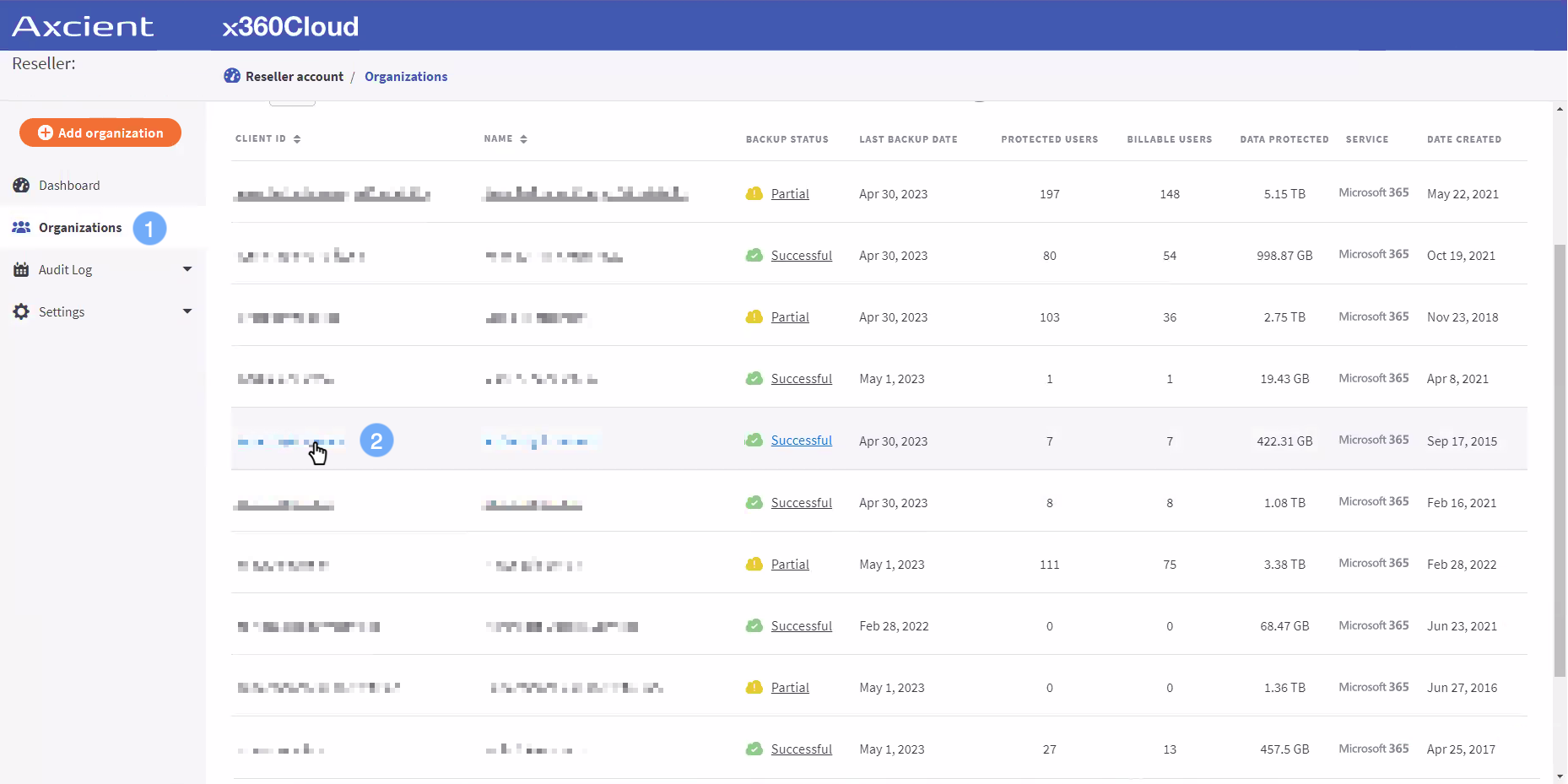Click the Partial cloud icon in the 2.75 TB row
Viewport: 1568px width, 784px height.
(754, 316)
